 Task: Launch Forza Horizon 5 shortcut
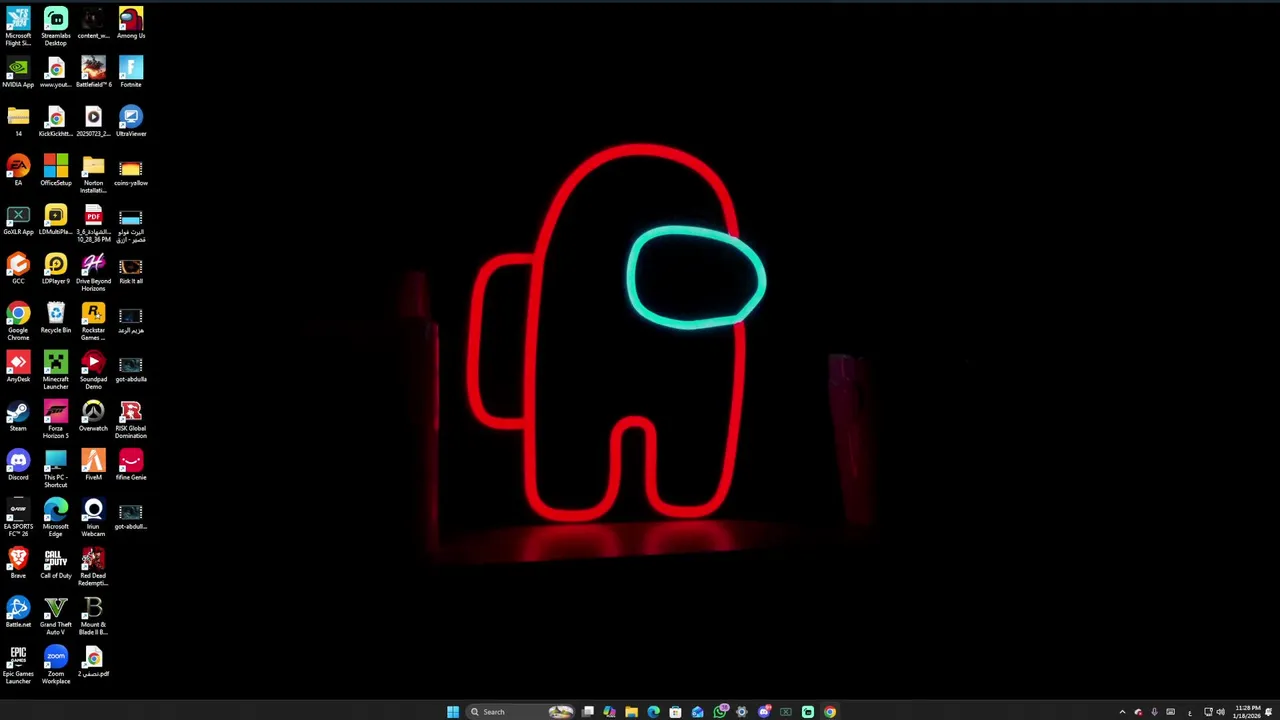[56, 419]
